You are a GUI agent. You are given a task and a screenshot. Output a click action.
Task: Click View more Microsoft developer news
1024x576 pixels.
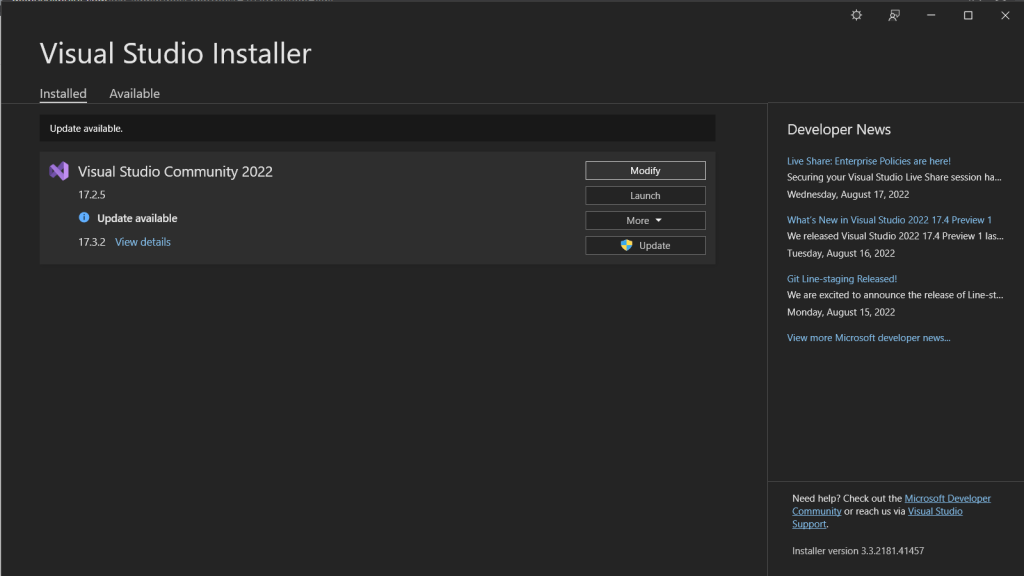[869, 338]
